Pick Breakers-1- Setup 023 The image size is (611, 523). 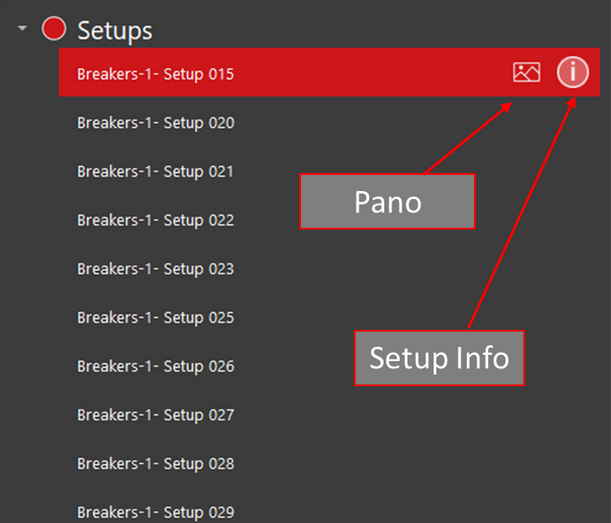pyautogui.click(x=155, y=269)
